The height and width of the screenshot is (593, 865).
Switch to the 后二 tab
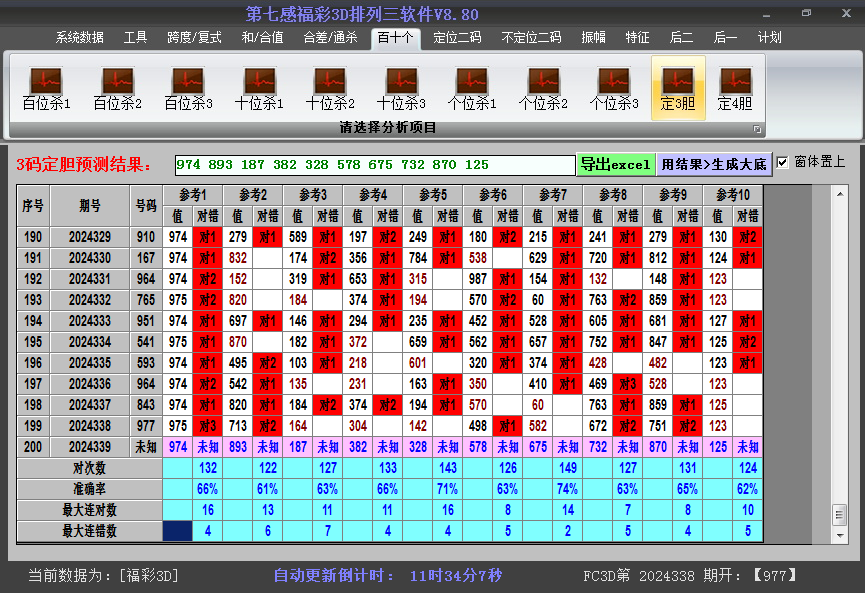coord(681,38)
